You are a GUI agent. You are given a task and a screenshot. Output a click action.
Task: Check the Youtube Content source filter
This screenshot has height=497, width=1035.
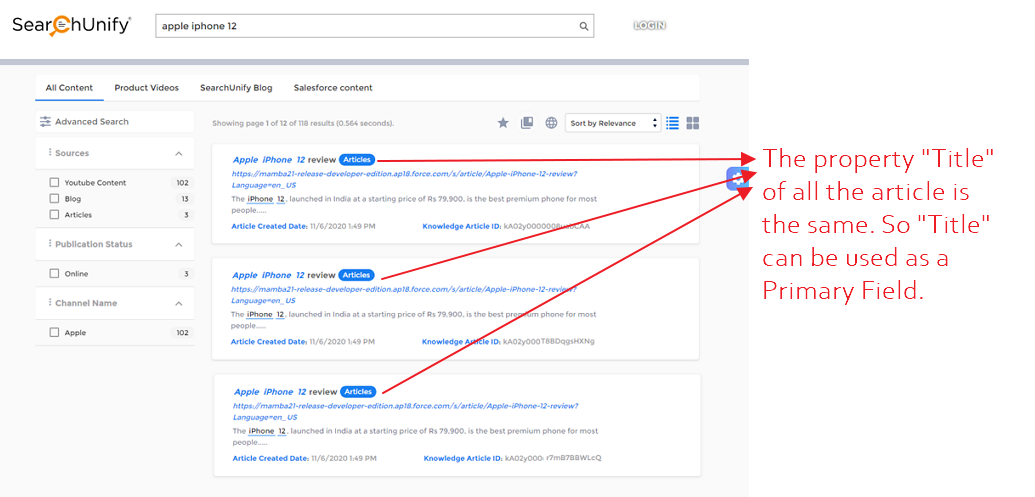(54, 183)
